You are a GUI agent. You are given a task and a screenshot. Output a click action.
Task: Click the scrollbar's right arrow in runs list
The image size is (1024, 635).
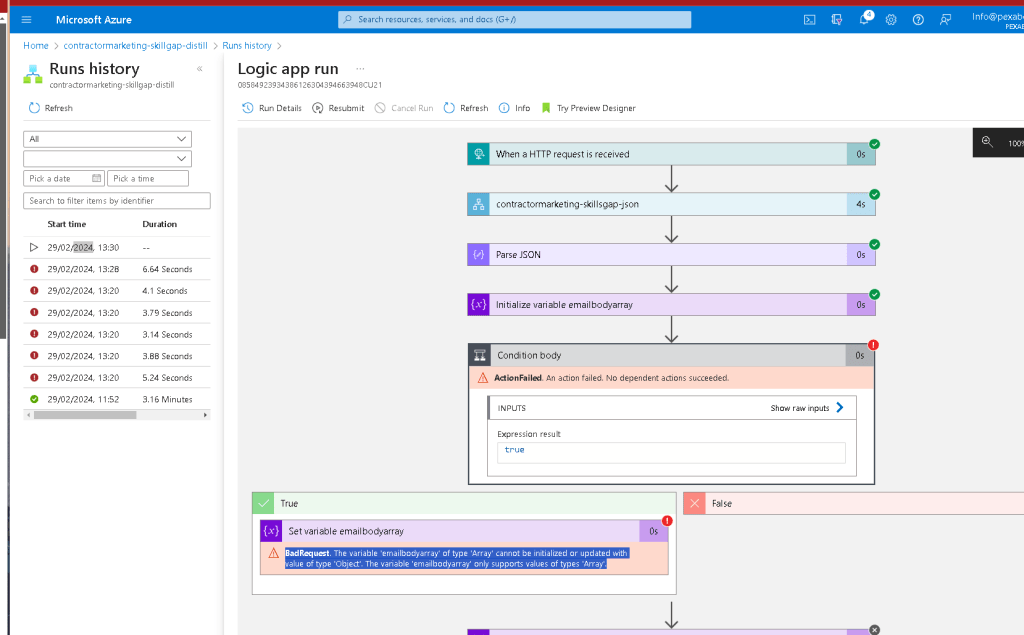(206, 415)
